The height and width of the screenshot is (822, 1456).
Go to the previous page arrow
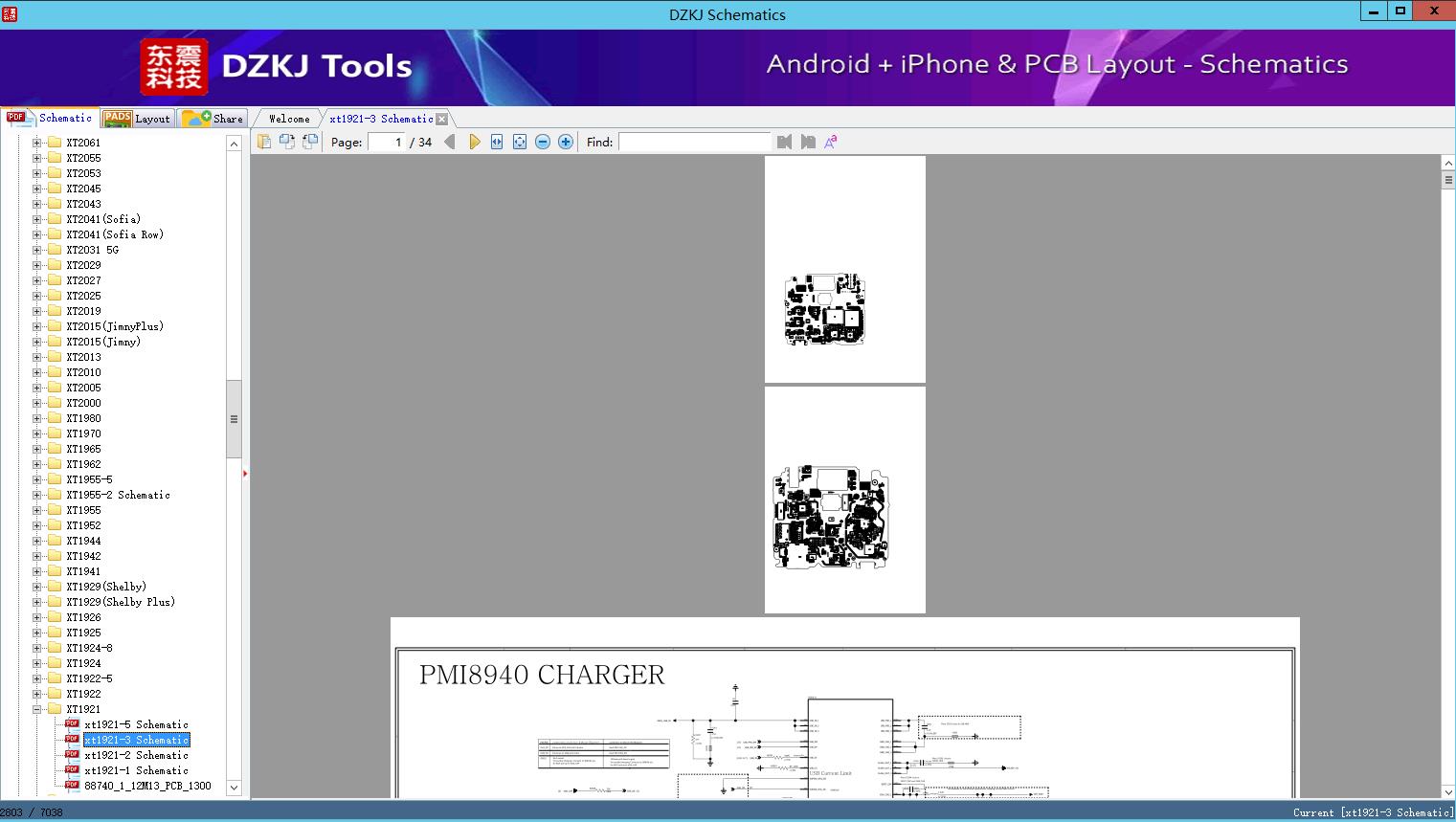pyautogui.click(x=450, y=142)
